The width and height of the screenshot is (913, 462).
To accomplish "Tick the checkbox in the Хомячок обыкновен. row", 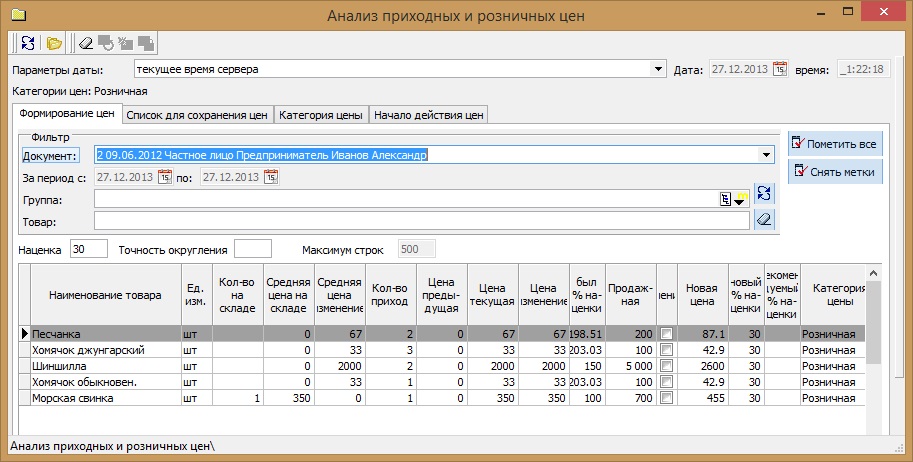I will point(667,382).
